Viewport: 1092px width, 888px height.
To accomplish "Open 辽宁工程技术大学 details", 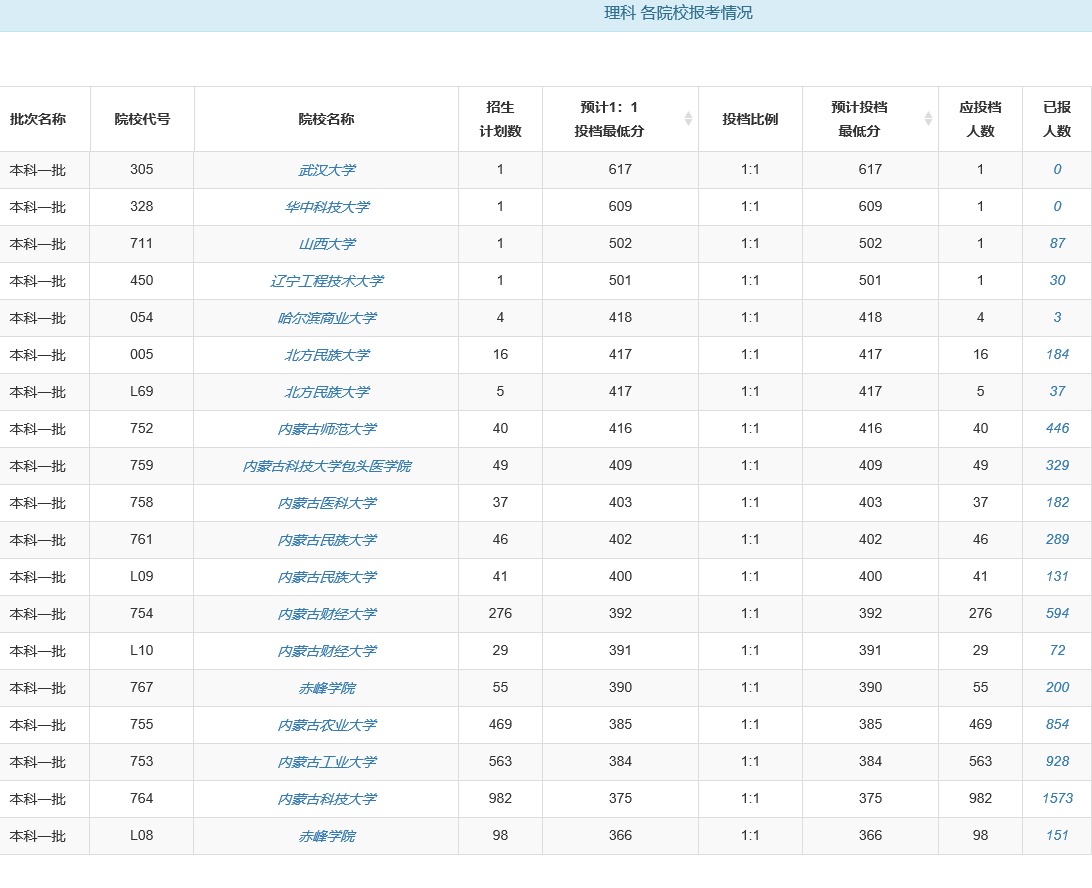I will point(326,281).
